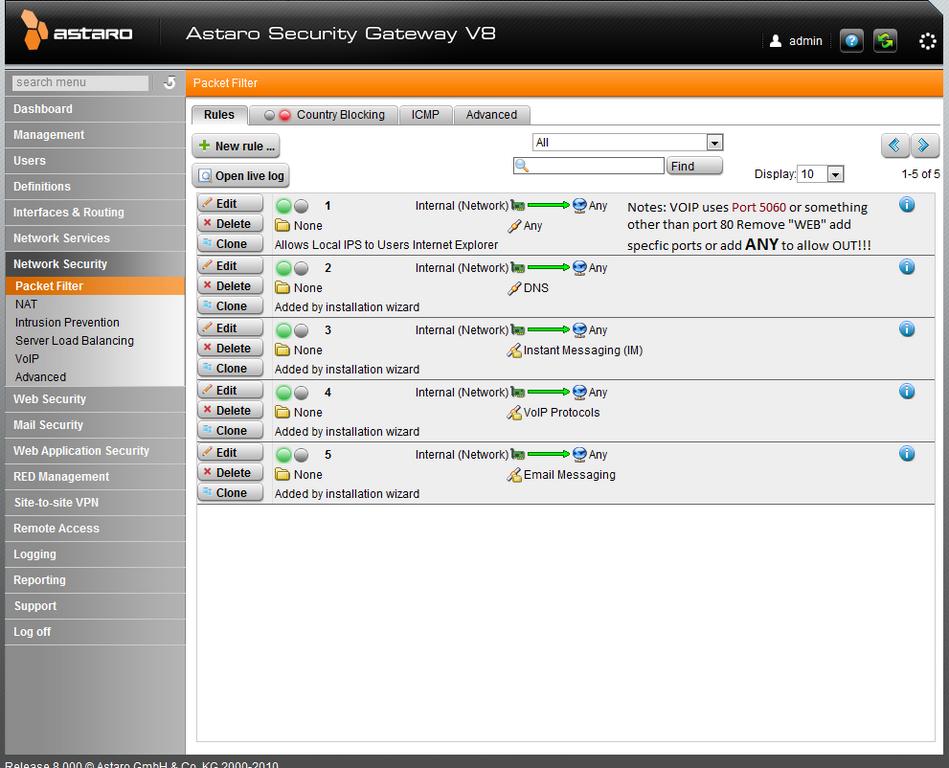The height and width of the screenshot is (768, 949).
Task: Click the VoIP Protocols service group icon
Action: click(x=514, y=413)
